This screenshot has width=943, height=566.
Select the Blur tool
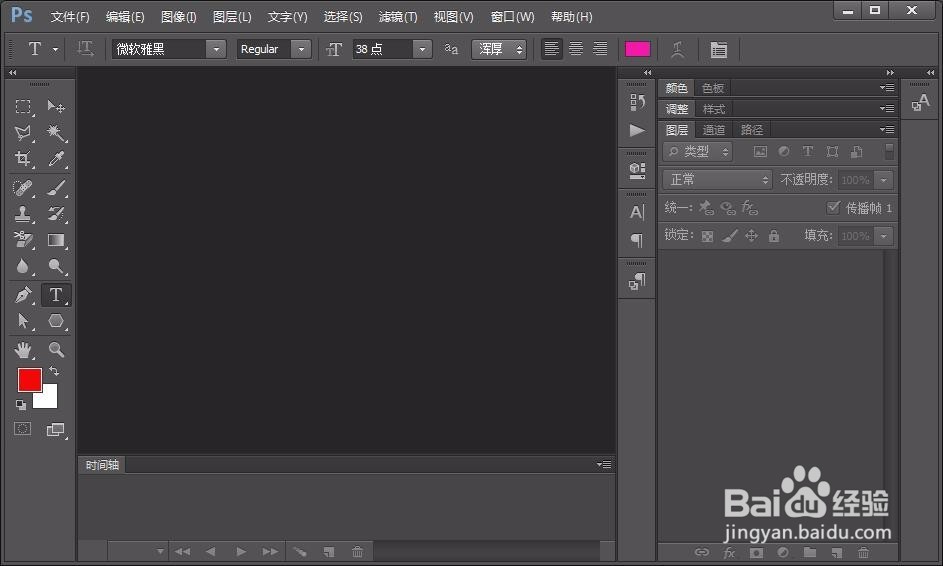click(x=23, y=266)
